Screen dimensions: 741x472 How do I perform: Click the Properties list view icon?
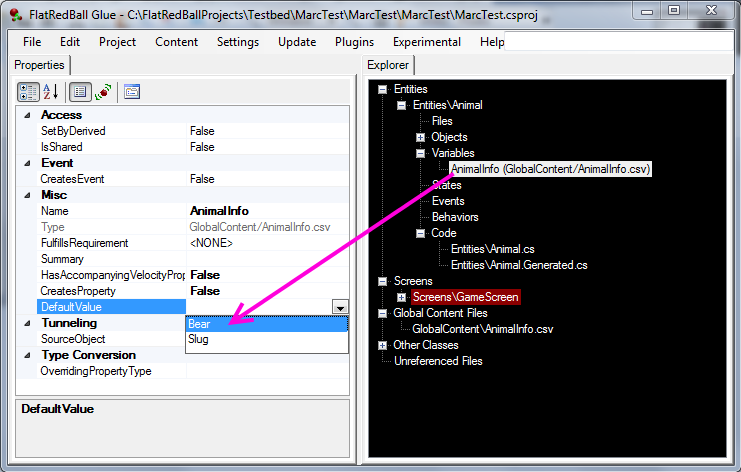81,91
